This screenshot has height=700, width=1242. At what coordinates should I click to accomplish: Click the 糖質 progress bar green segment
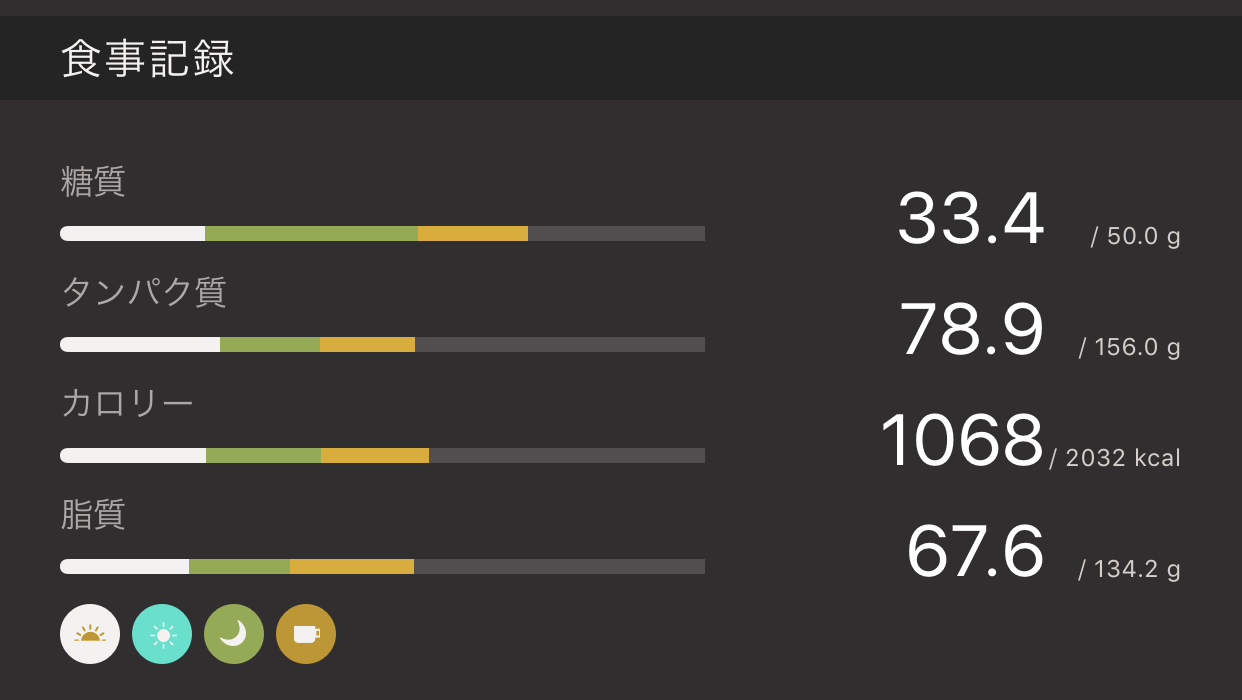311,234
